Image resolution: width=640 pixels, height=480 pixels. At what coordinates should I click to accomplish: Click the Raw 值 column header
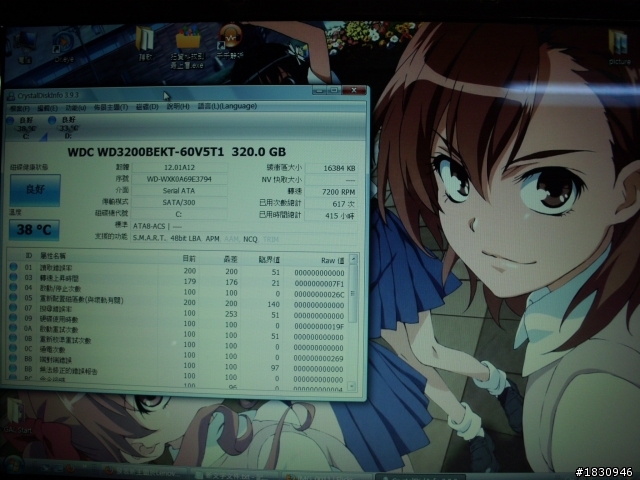pyautogui.click(x=333, y=260)
